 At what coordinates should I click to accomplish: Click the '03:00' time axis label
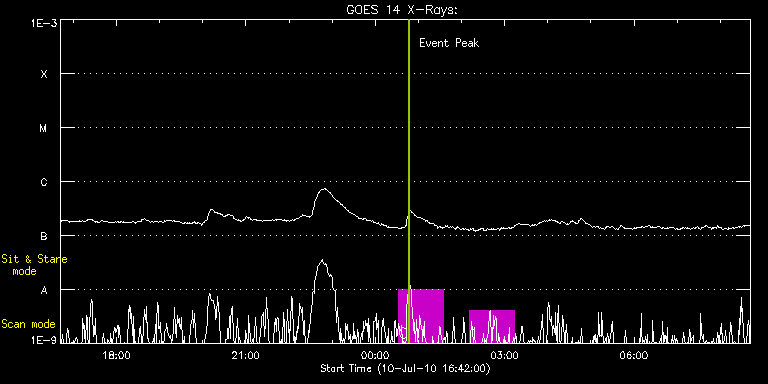504,356
